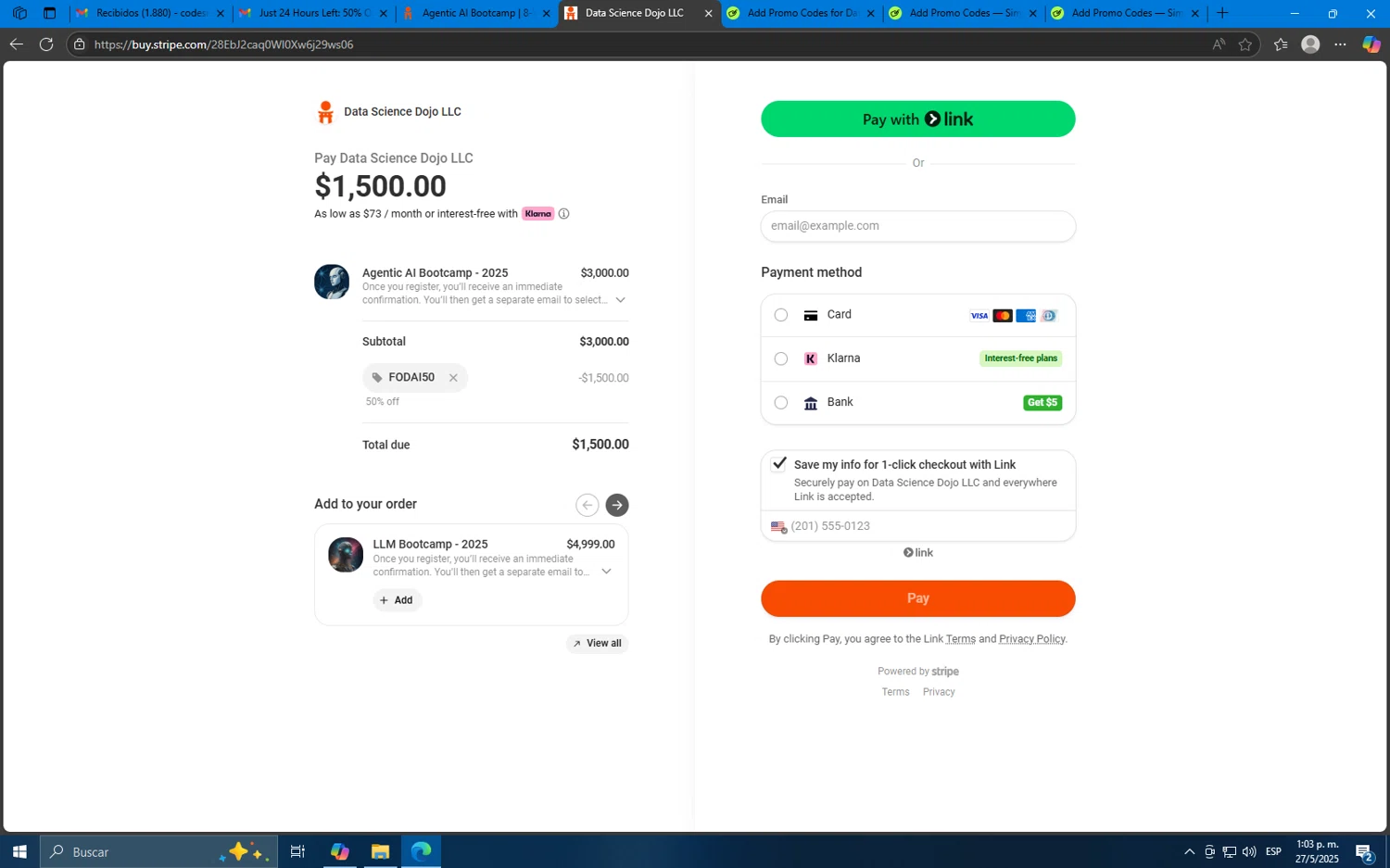Open the notification center icon
Screen dimensions: 1390x868
pos(1364,852)
